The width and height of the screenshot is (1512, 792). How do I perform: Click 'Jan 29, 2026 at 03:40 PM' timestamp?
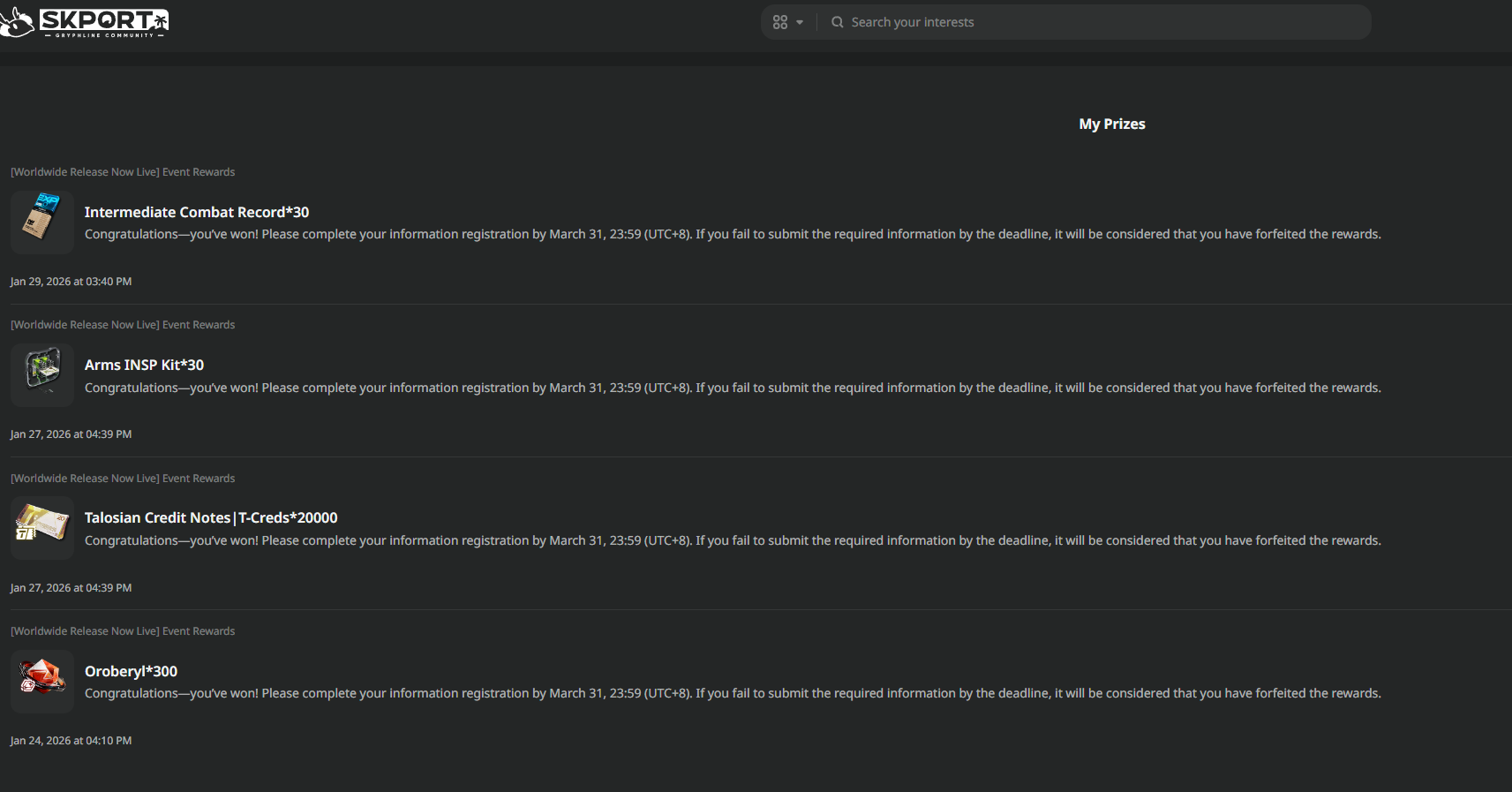71,282
